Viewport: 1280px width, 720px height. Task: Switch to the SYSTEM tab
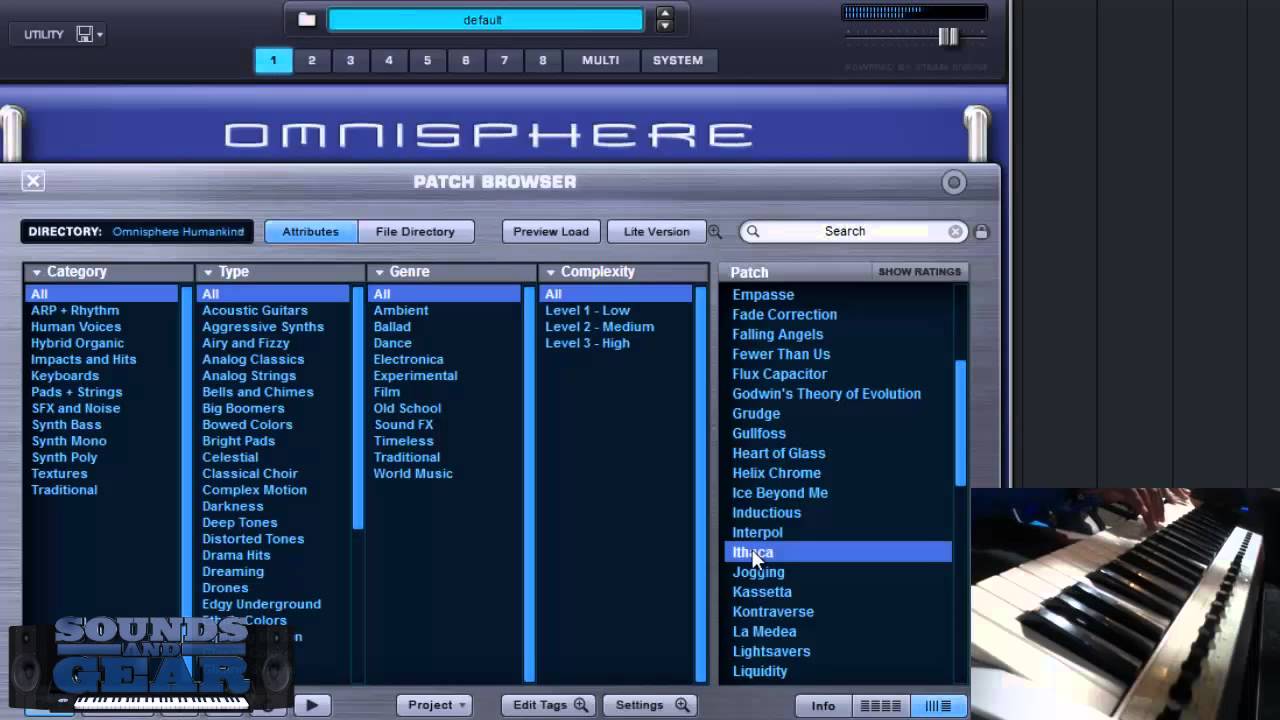[678, 60]
